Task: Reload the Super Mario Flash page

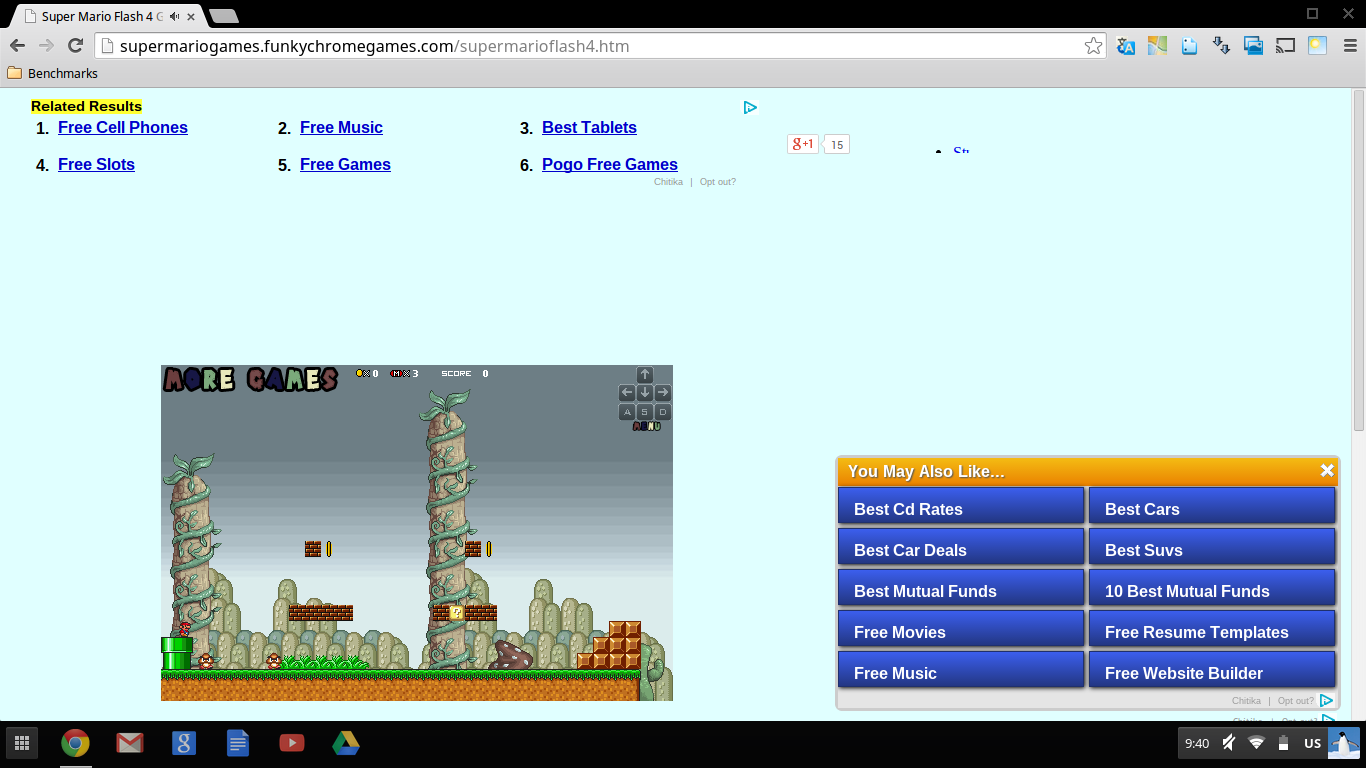Action: [75, 46]
